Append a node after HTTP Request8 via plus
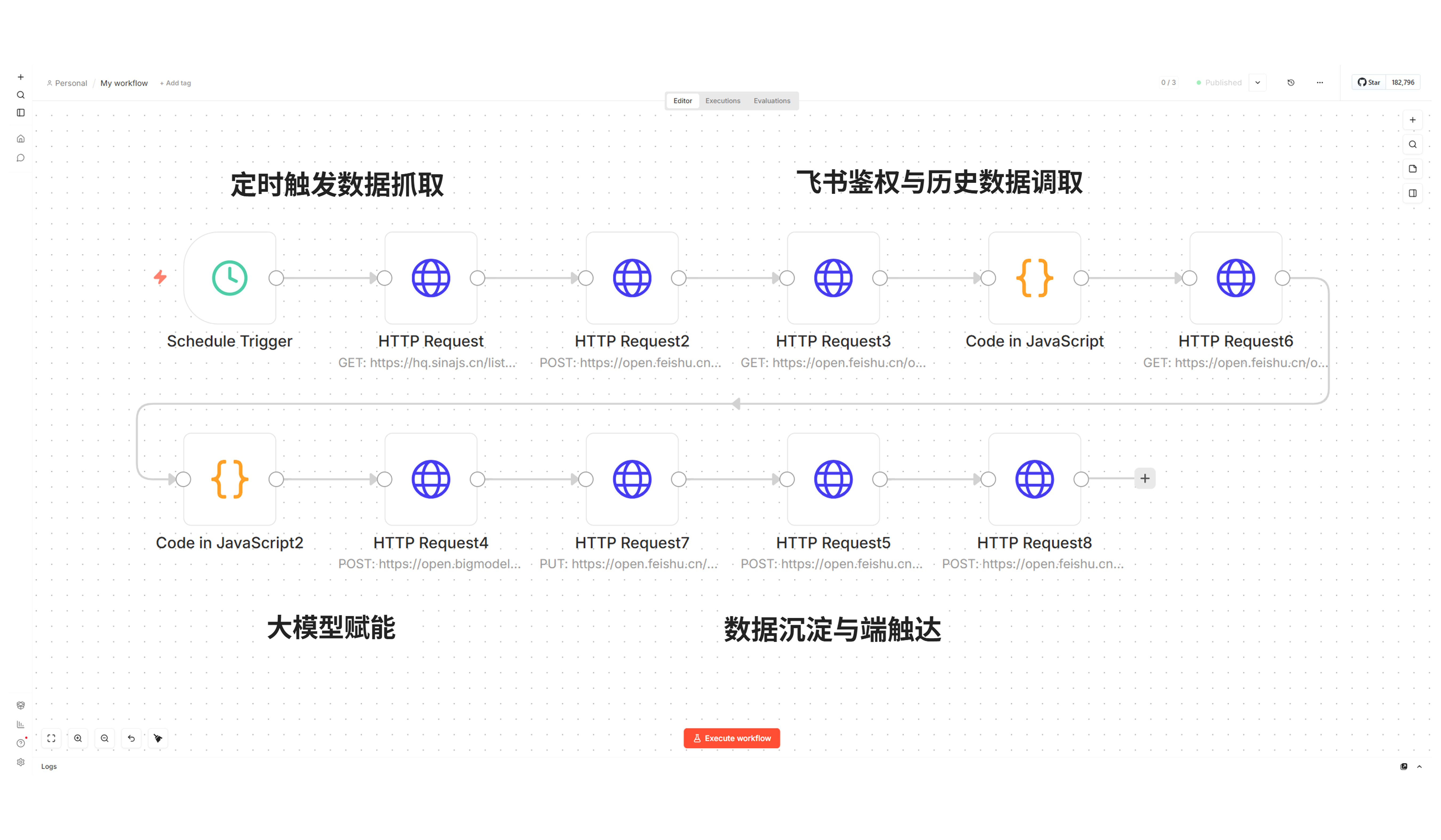This screenshot has width=1441, height=840. [1145, 479]
